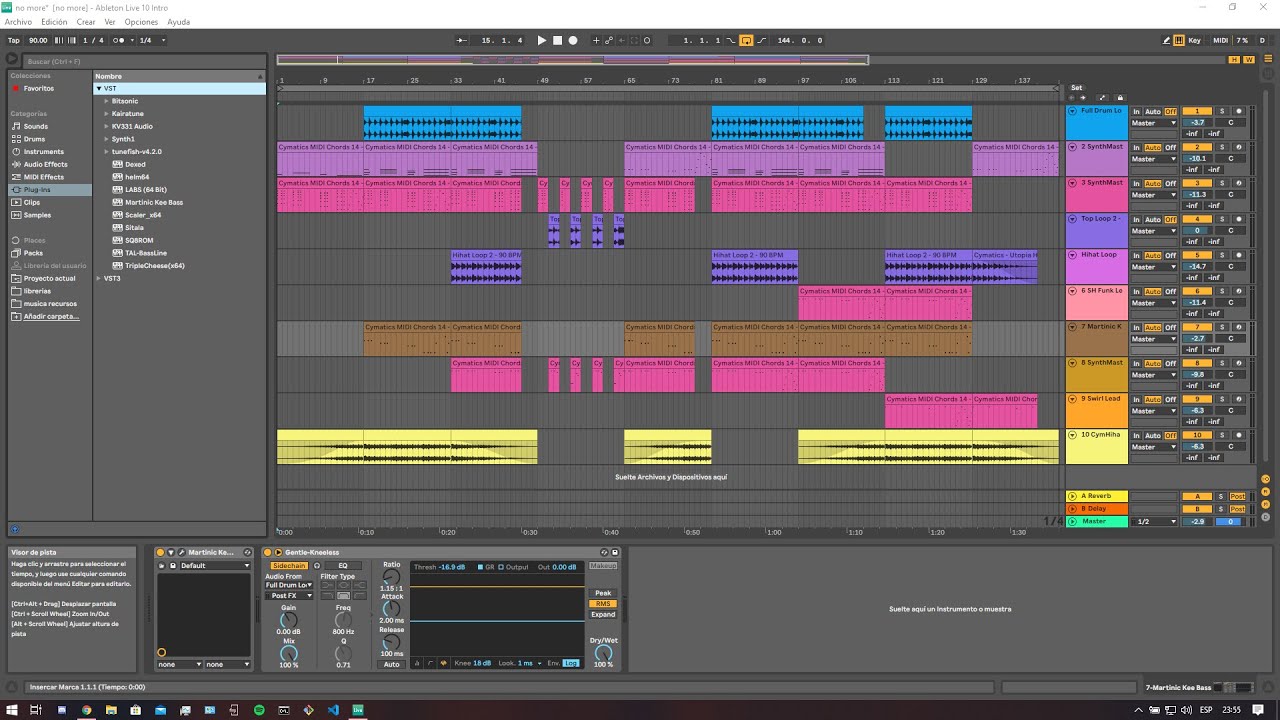Screen dimensions: 1280x720
Task: Toggle Post on B Delay return
Action: pyautogui.click(x=1238, y=509)
